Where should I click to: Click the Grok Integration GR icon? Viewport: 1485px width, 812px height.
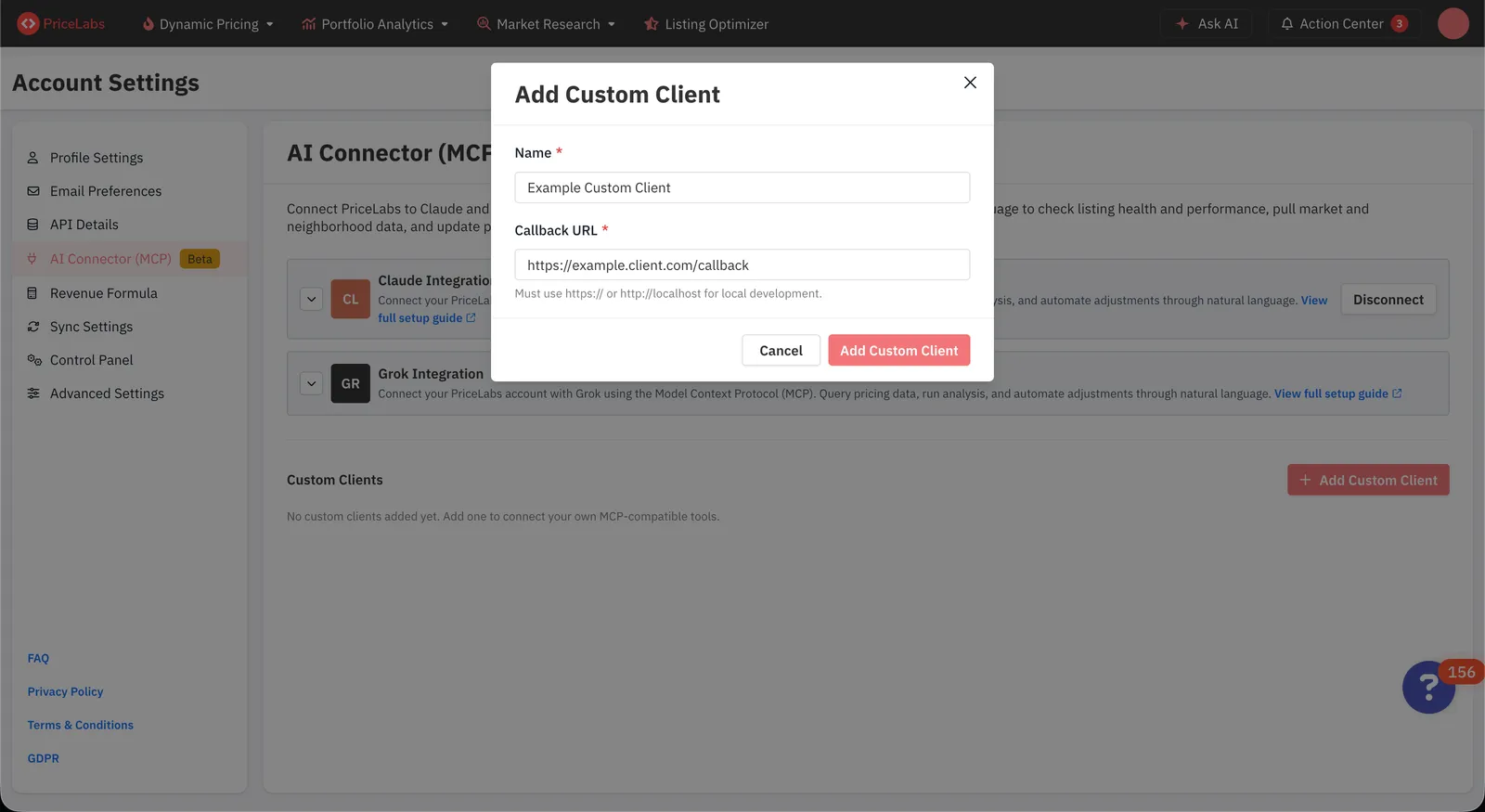tap(350, 383)
